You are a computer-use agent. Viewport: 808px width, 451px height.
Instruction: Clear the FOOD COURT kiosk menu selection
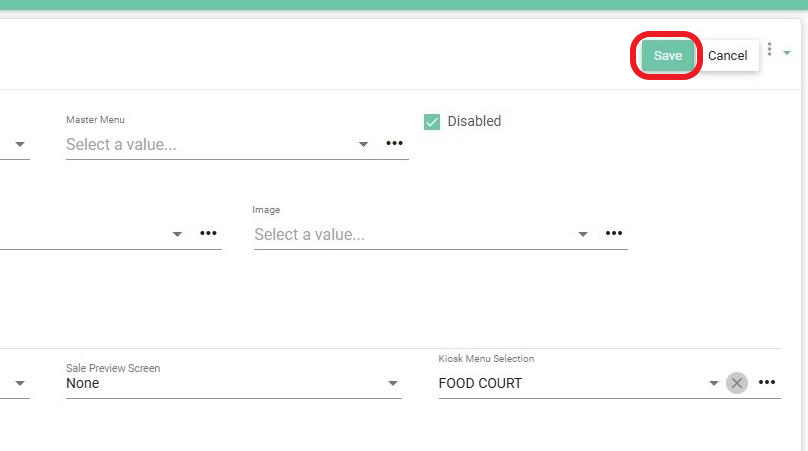[x=737, y=383]
